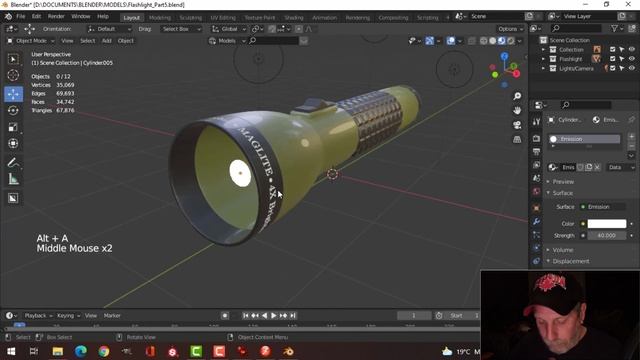Click the current frame field showing 1
This screenshot has height=360, width=640.
click(x=414, y=316)
